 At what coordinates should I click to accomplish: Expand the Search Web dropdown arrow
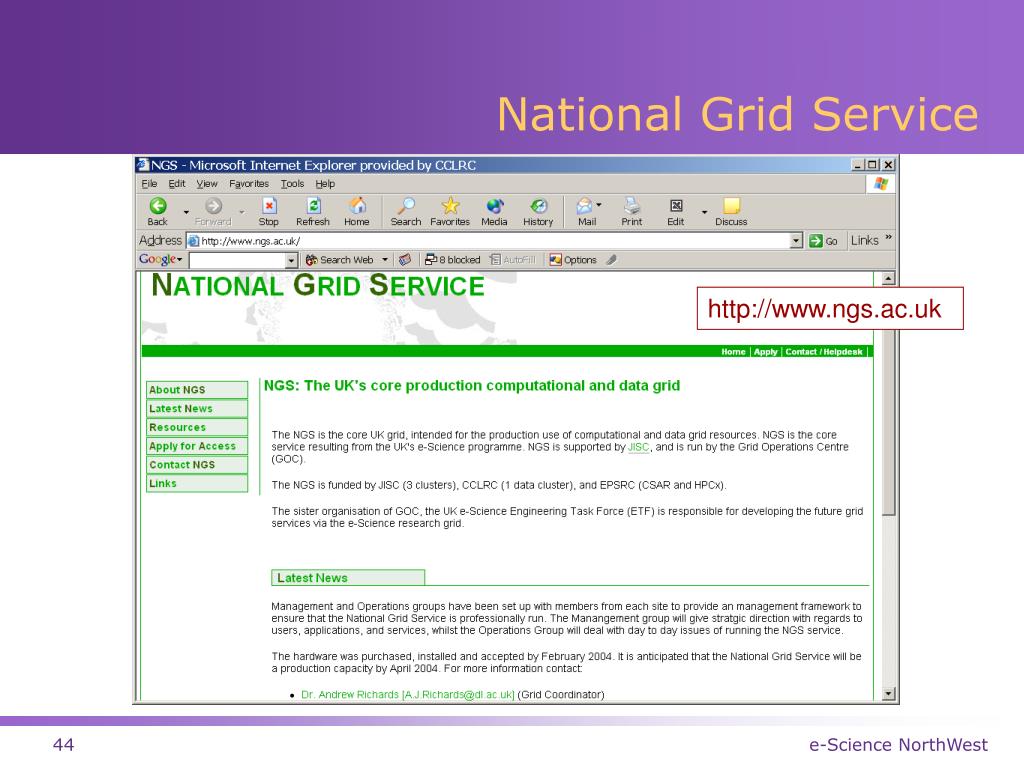tap(385, 260)
